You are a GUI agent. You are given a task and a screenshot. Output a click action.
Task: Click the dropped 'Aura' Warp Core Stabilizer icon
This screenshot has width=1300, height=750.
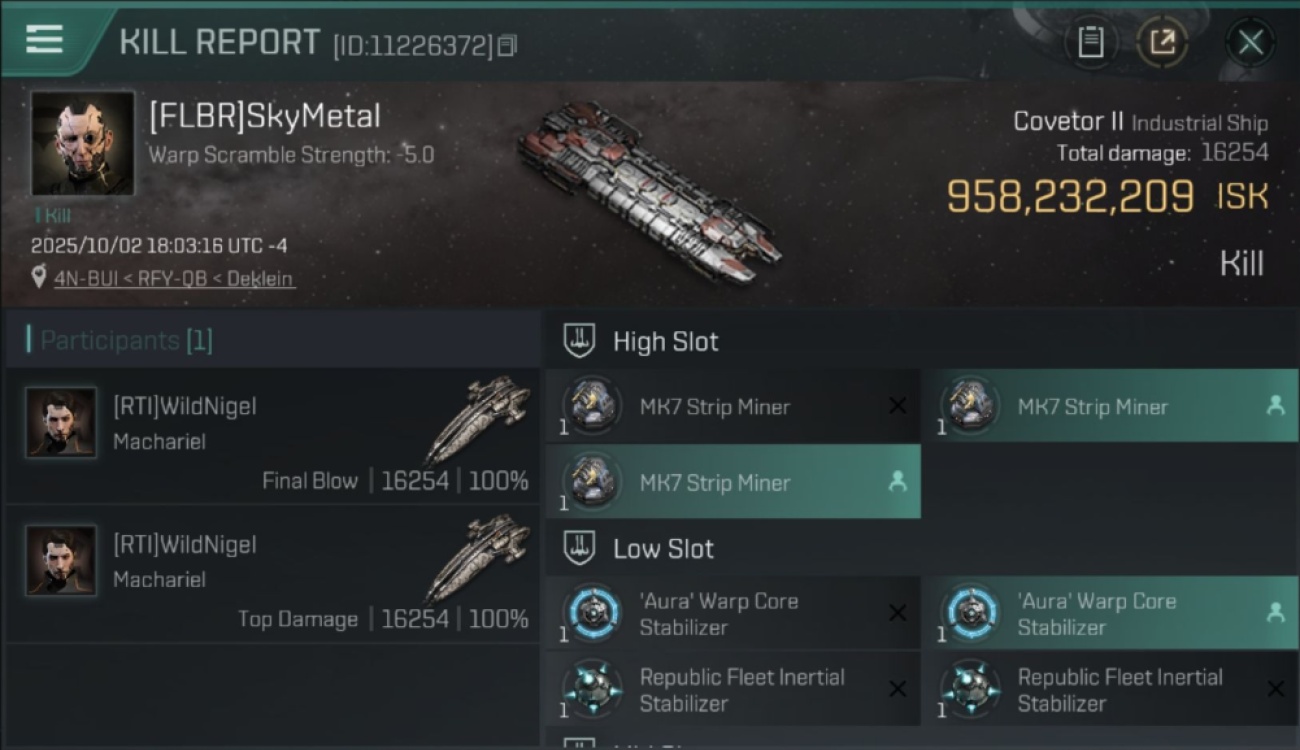click(x=971, y=613)
